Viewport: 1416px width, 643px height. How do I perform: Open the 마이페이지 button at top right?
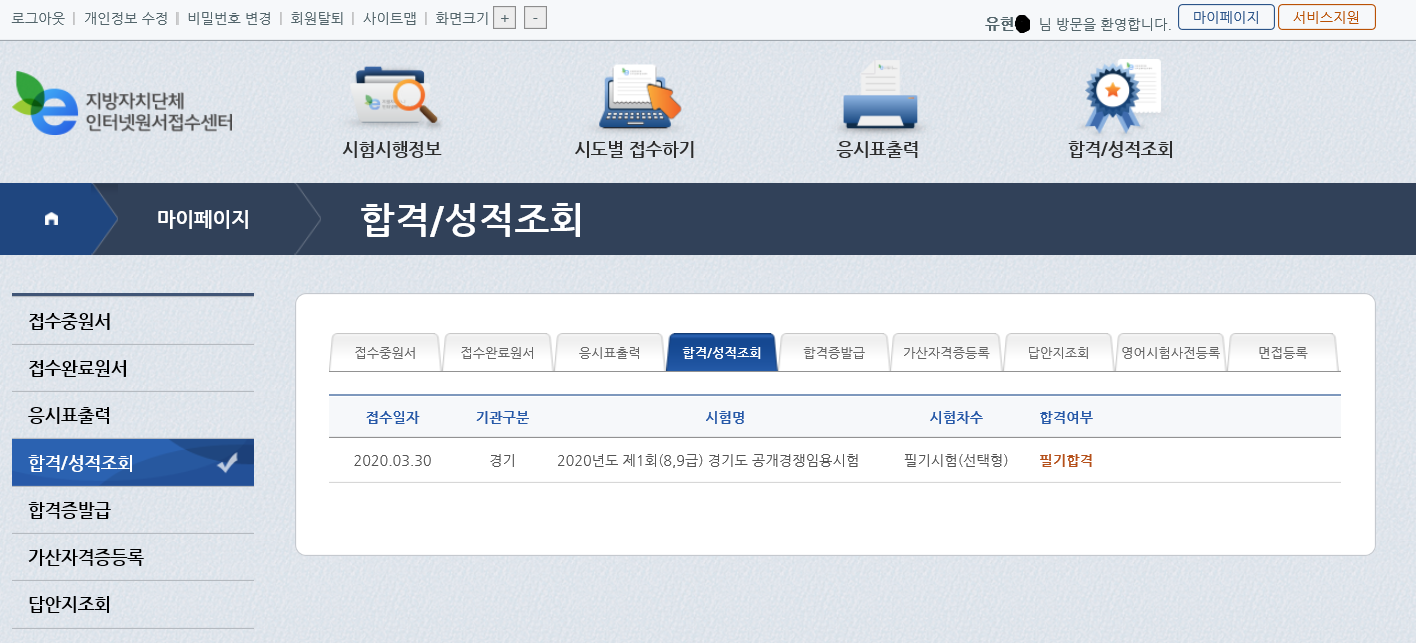coord(1225,17)
